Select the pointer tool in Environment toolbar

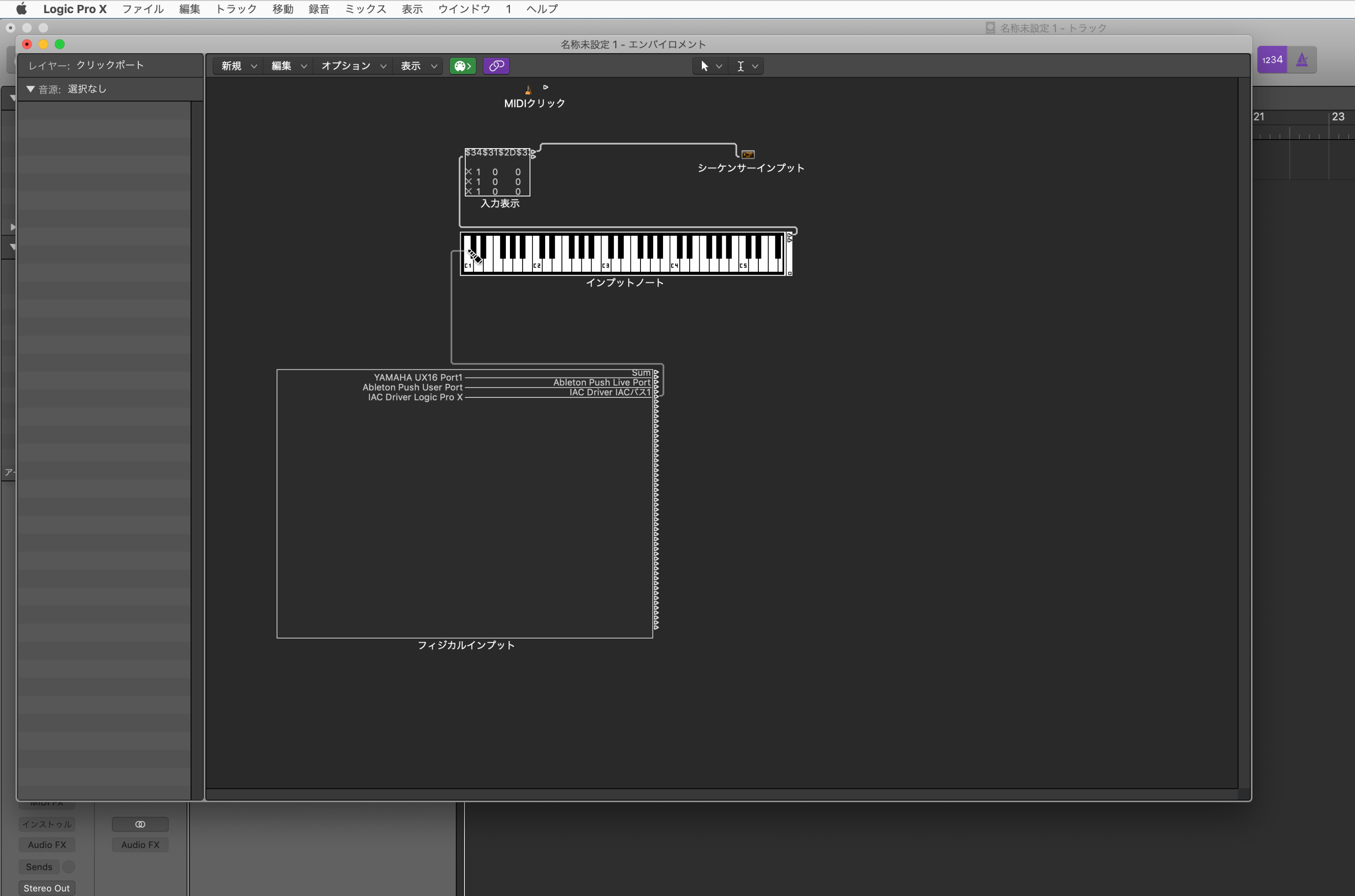point(704,66)
